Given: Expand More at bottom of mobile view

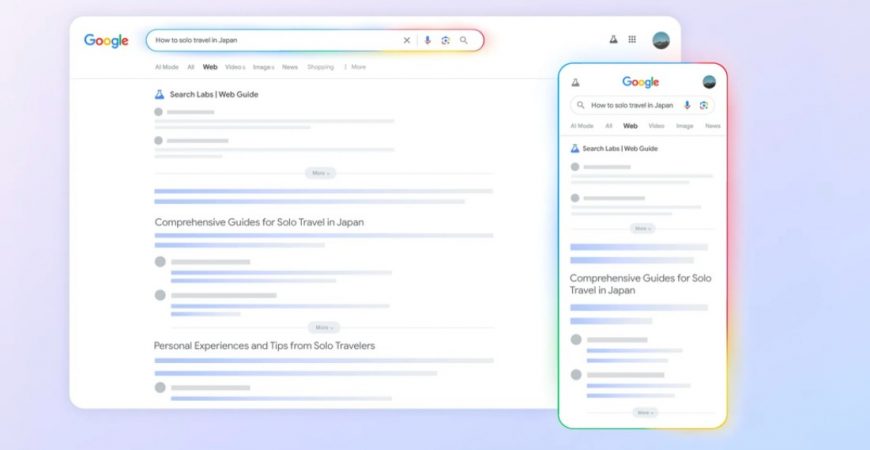Looking at the screenshot, I should point(645,413).
